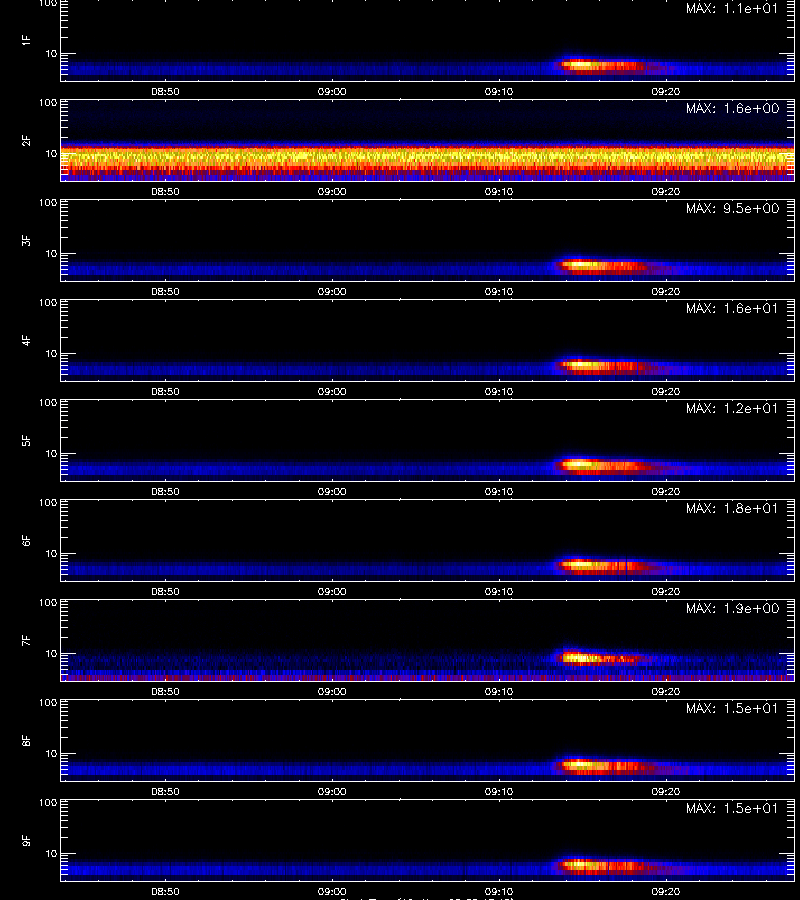The height and width of the screenshot is (900, 800).
Task: Click the 09:20 tick label below panel 3F
Action: click(666, 292)
